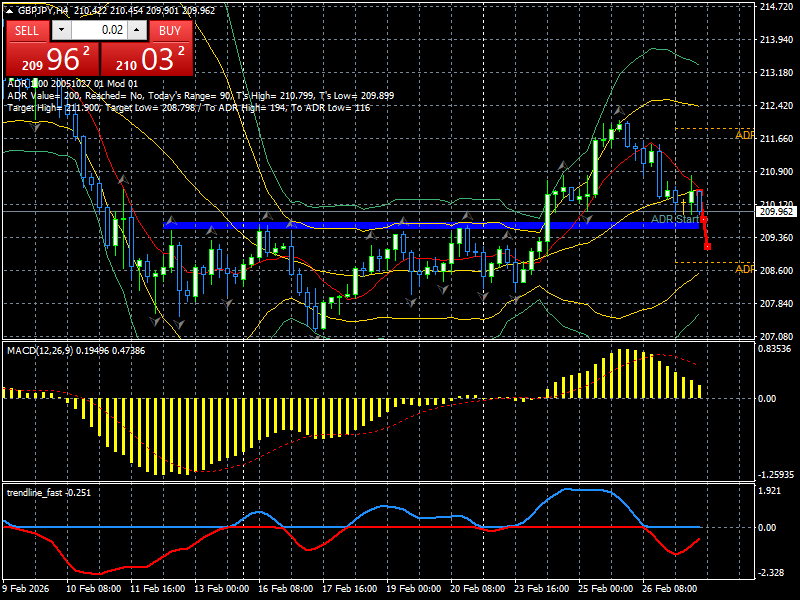Select the GBPJPY,H4 chart title text
This screenshot has height=600, width=800.
coord(43,11)
